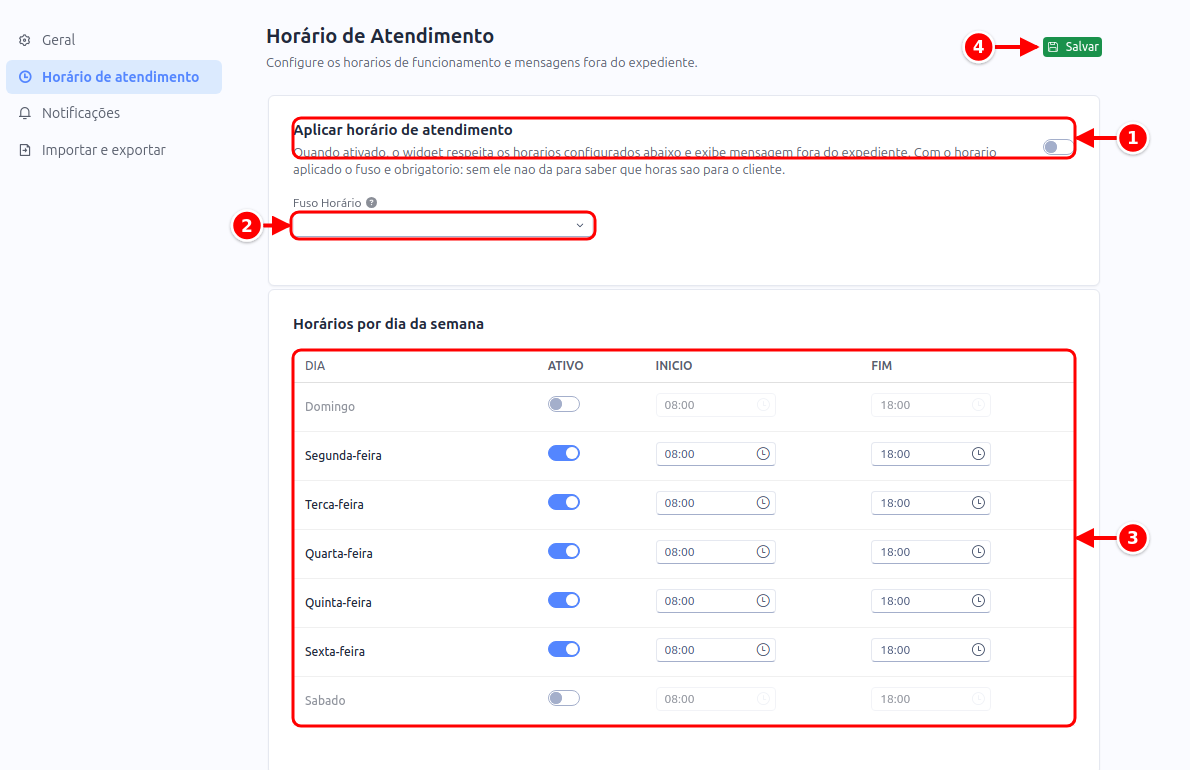
Task: Click the Horários por dia da semana heading
Action: pos(389,324)
